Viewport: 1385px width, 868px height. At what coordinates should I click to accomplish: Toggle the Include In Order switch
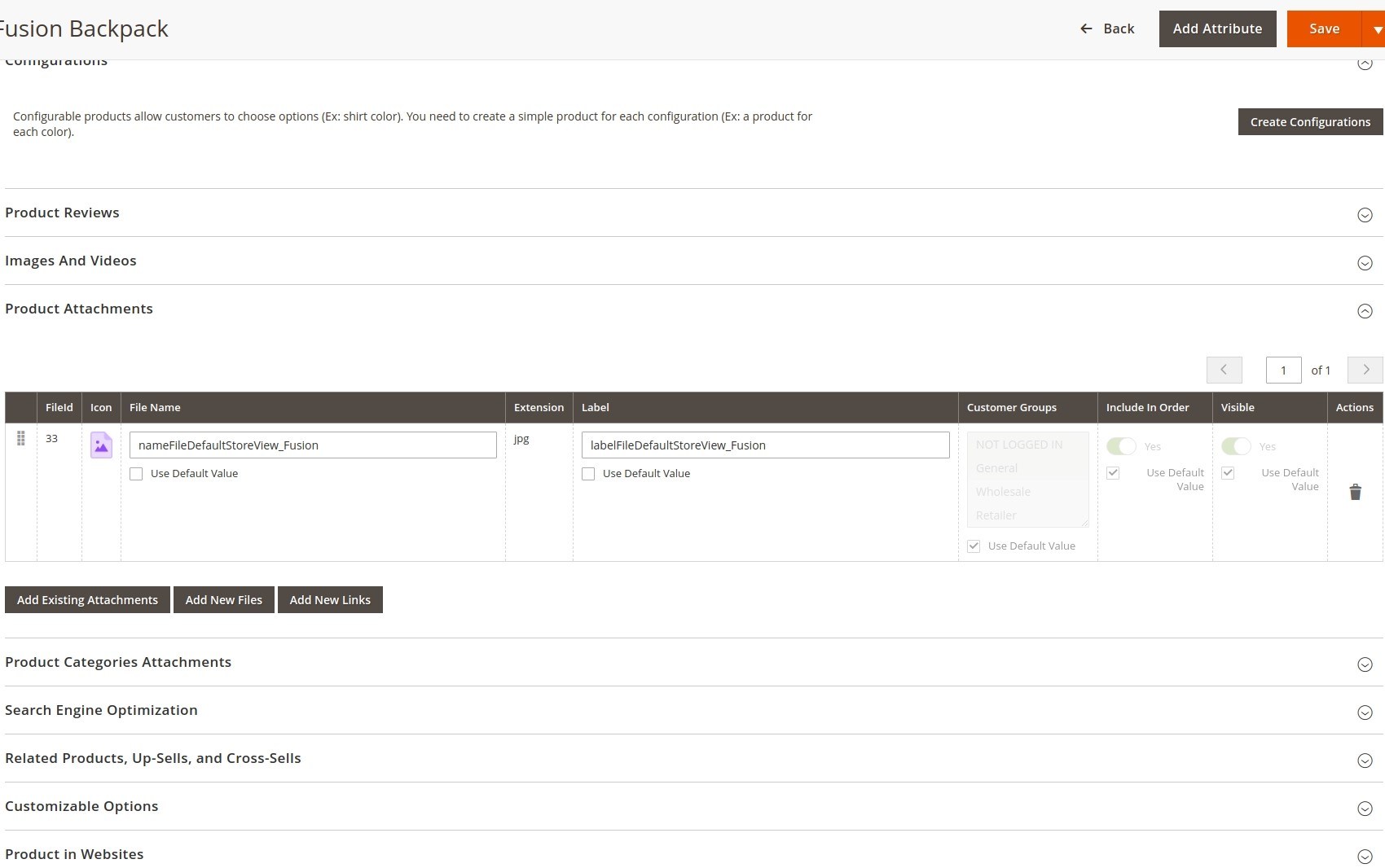(x=1121, y=446)
